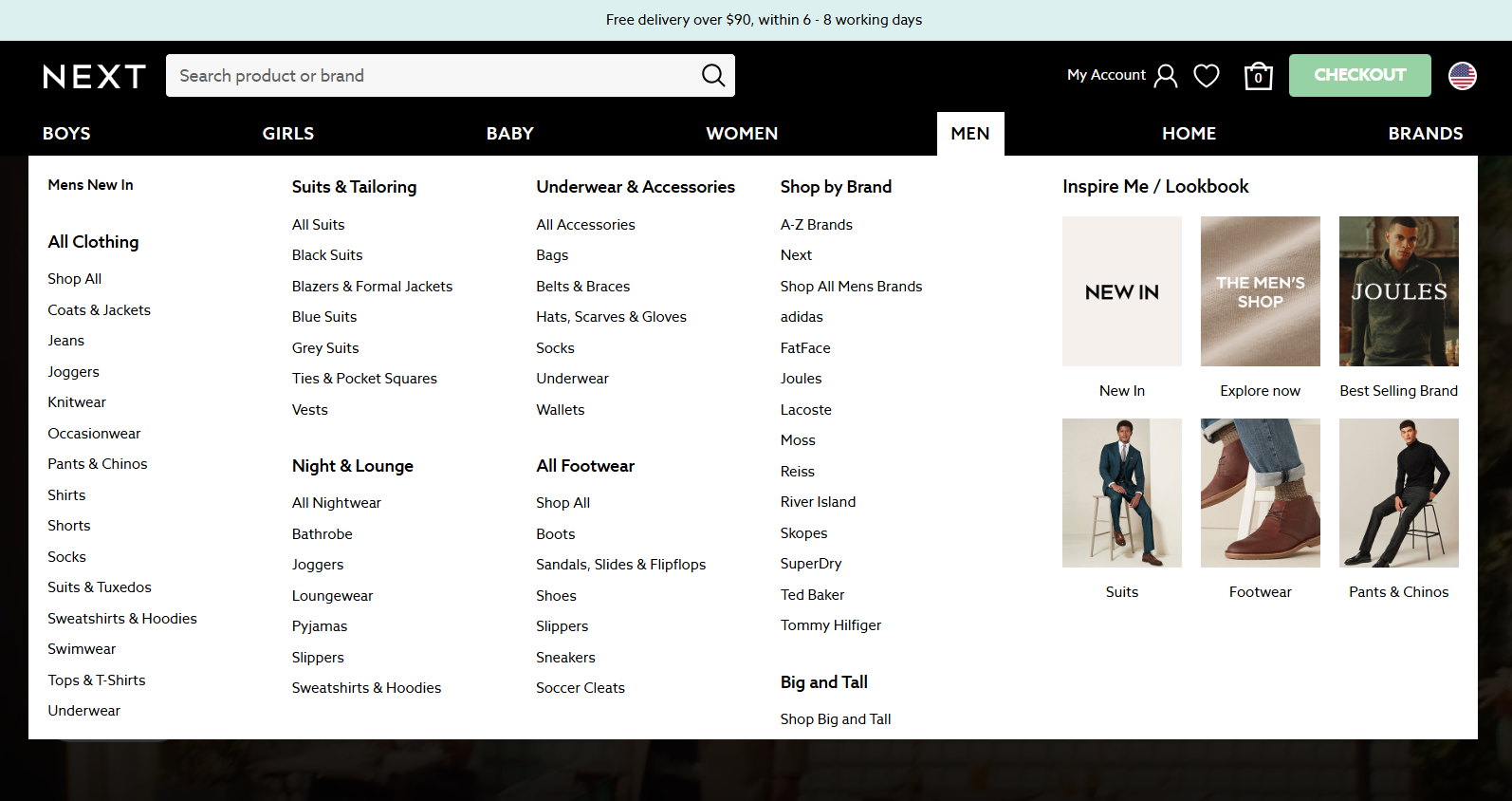Viewport: 1512px width, 801px height.
Task: Open Shop All Mens Brands link
Action: coord(851,287)
